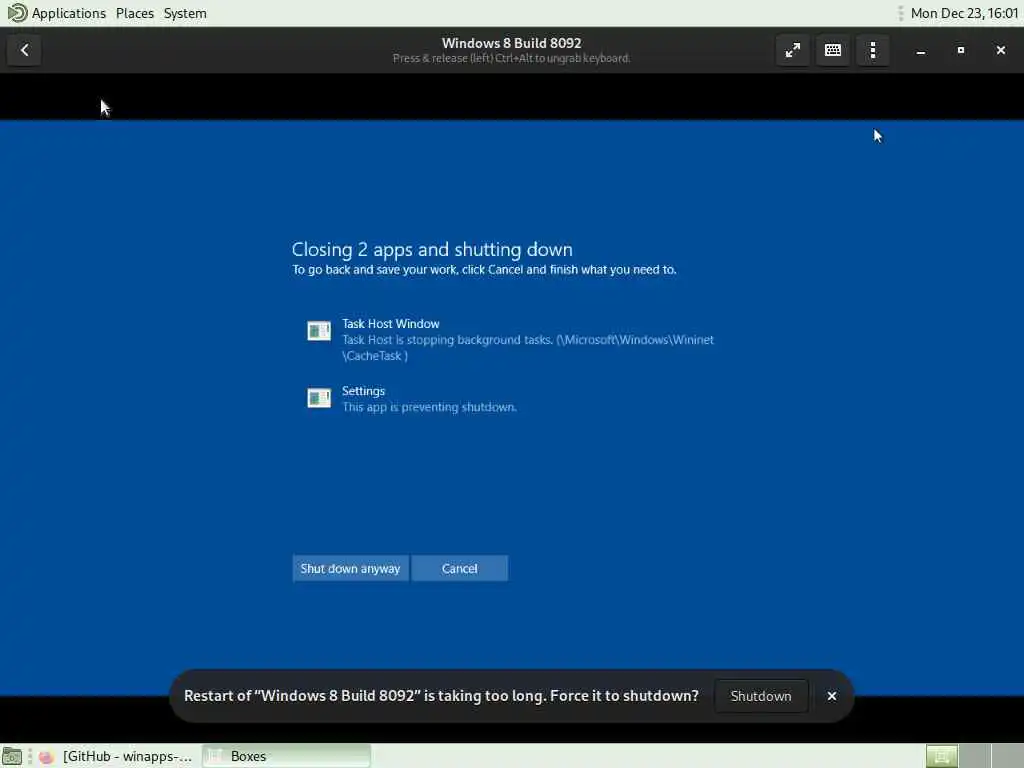Click the browser icon beside GitHub task
This screenshot has width=1024, height=768.
click(x=46, y=757)
